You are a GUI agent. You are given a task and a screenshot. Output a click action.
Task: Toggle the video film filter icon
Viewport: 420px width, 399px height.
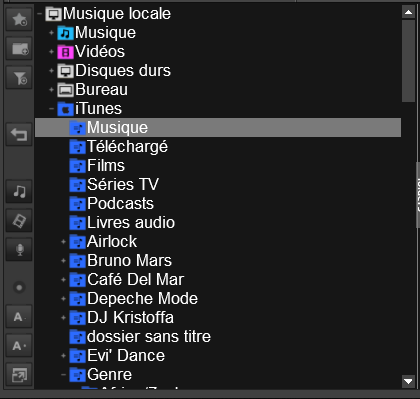(x=19, y=221)
